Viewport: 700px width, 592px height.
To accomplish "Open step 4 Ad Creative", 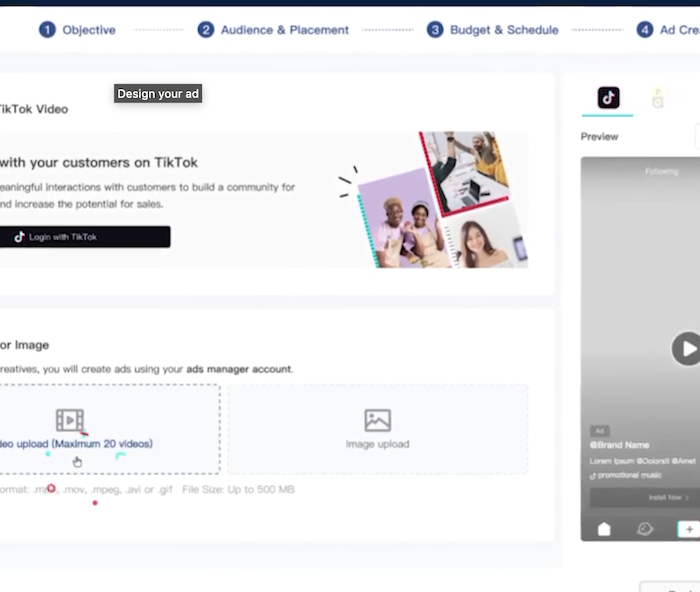I will [x=668, y=30].
